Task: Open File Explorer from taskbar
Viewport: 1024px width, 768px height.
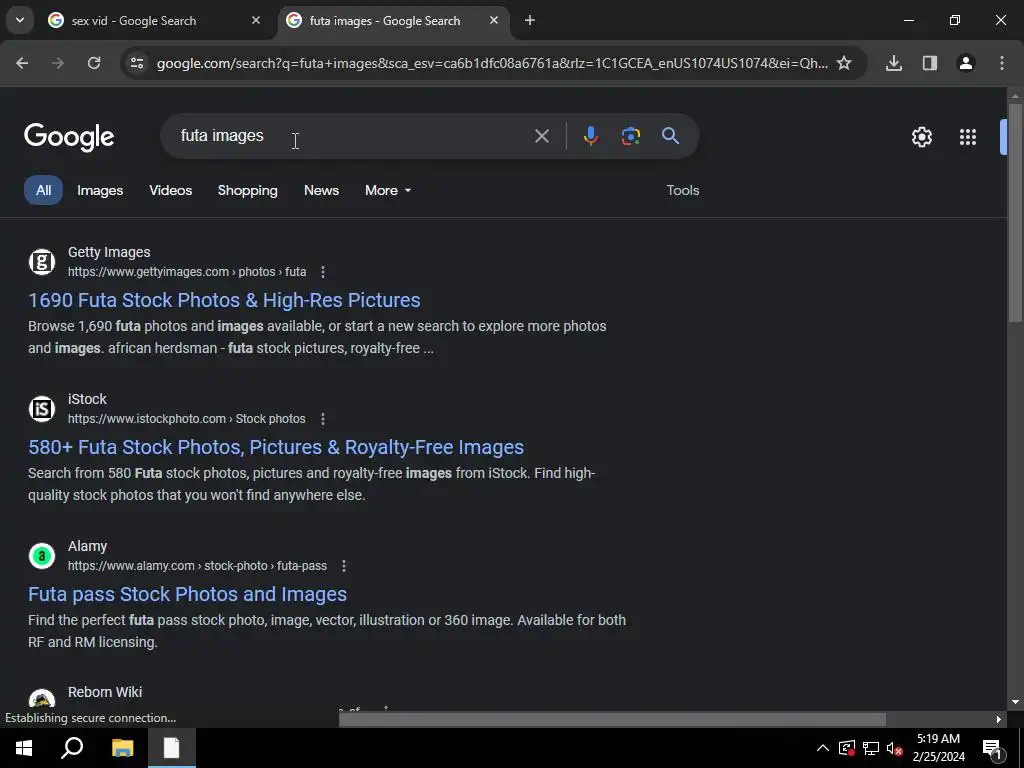Action: (x=122, y=748)
